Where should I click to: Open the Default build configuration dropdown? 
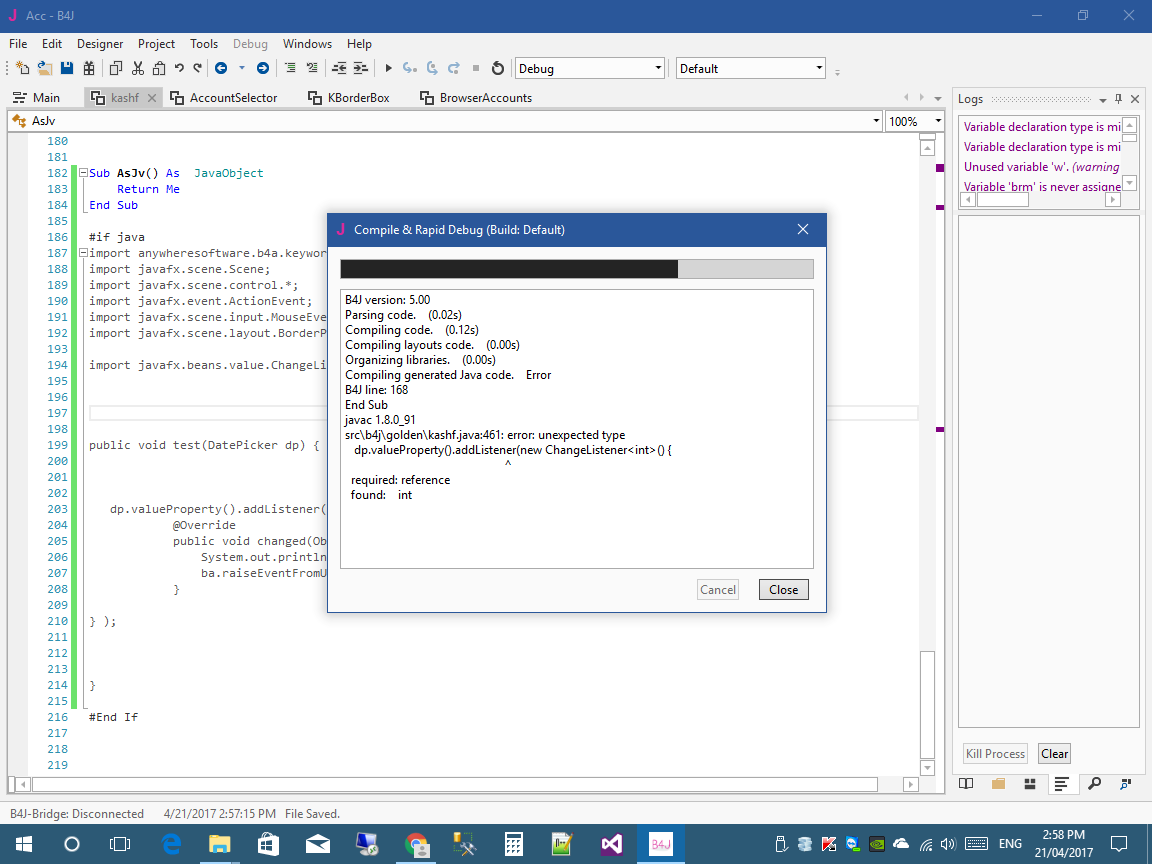819,69
